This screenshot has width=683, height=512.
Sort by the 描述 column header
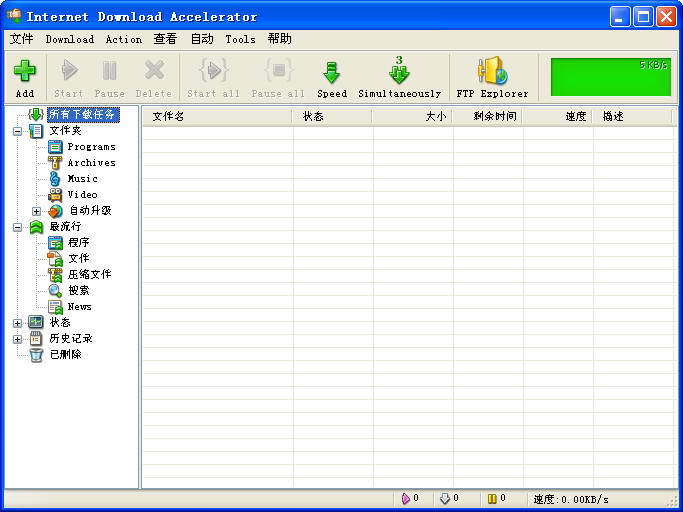pyautogui.click(x=633, y=116)
